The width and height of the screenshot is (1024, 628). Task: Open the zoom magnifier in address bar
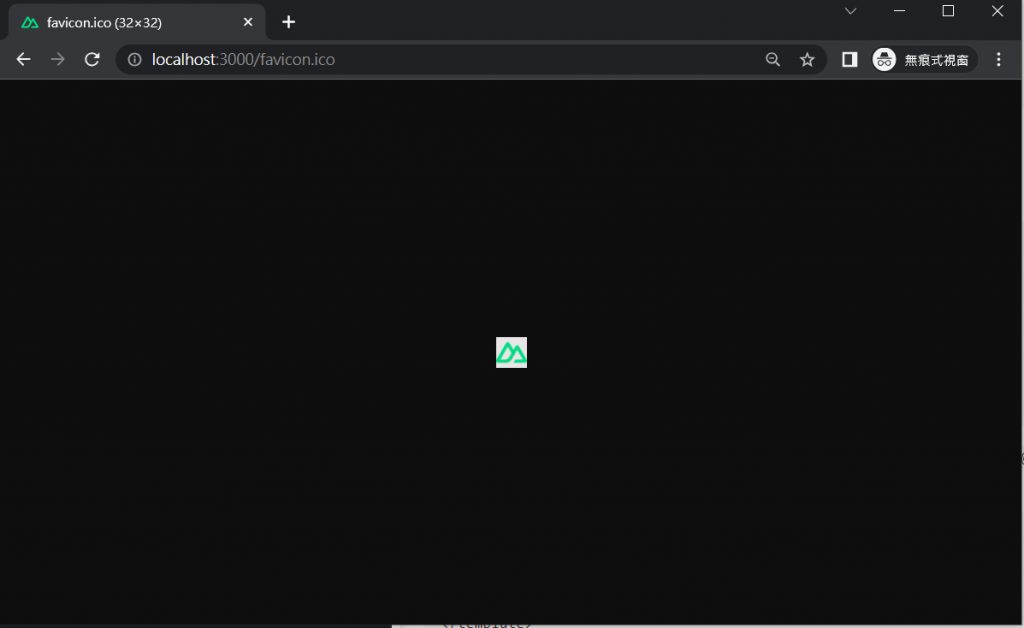point(773,59)
